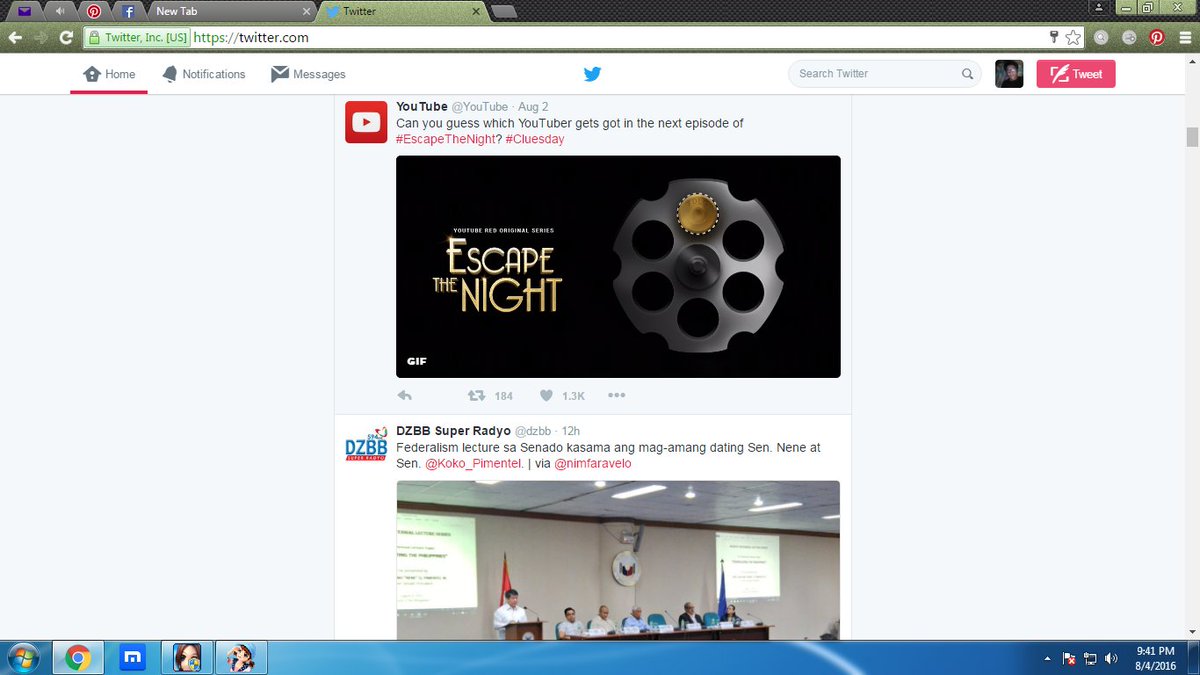
Task: Open the profile avatar menu
Action: click(x=1009, y=74)
